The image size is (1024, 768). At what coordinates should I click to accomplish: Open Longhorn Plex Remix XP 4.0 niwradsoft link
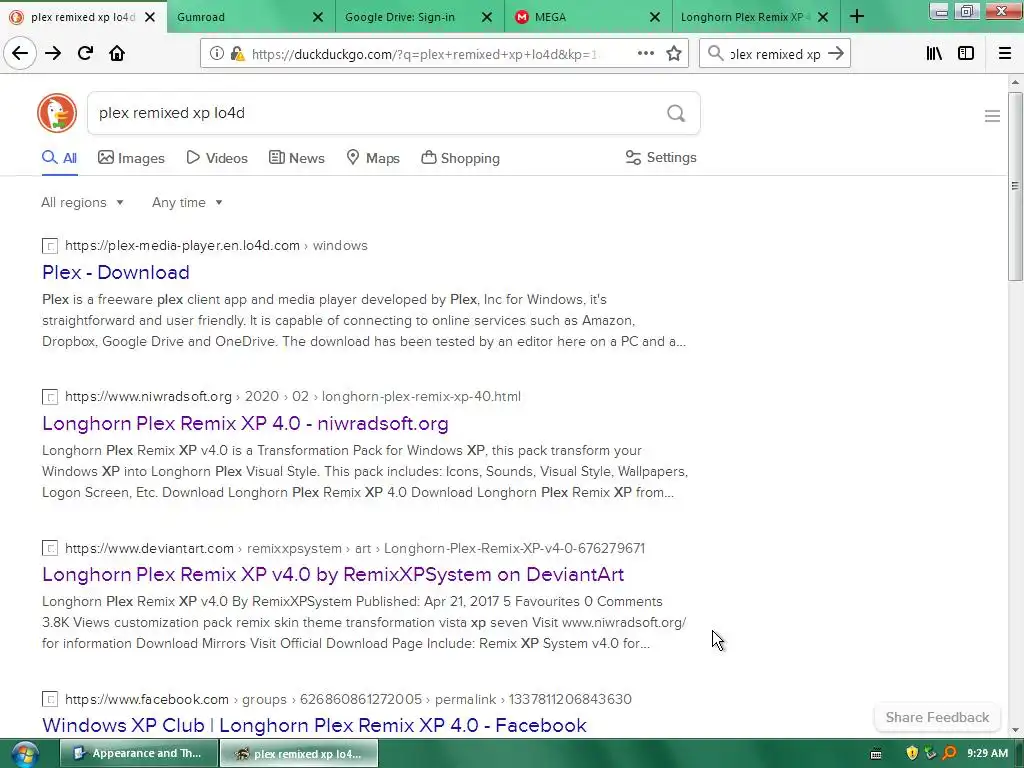[245, 423]
